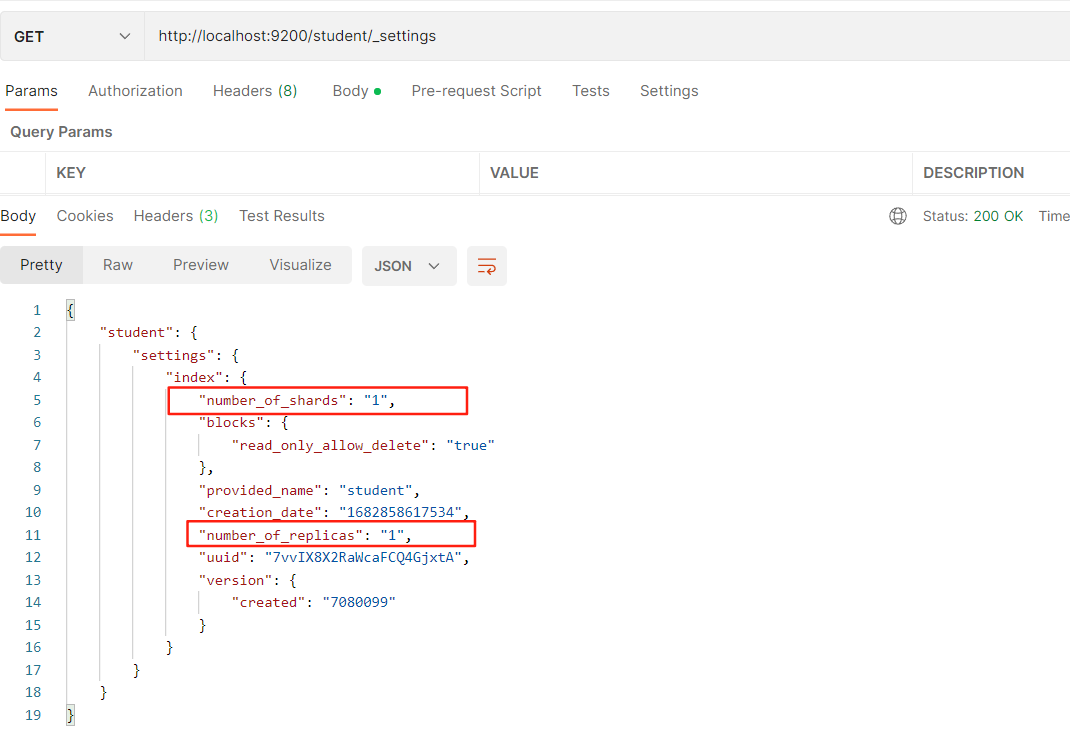Click the "number_of_replicas" key
The image size is (1070, 735).
[x=280, y=536]
